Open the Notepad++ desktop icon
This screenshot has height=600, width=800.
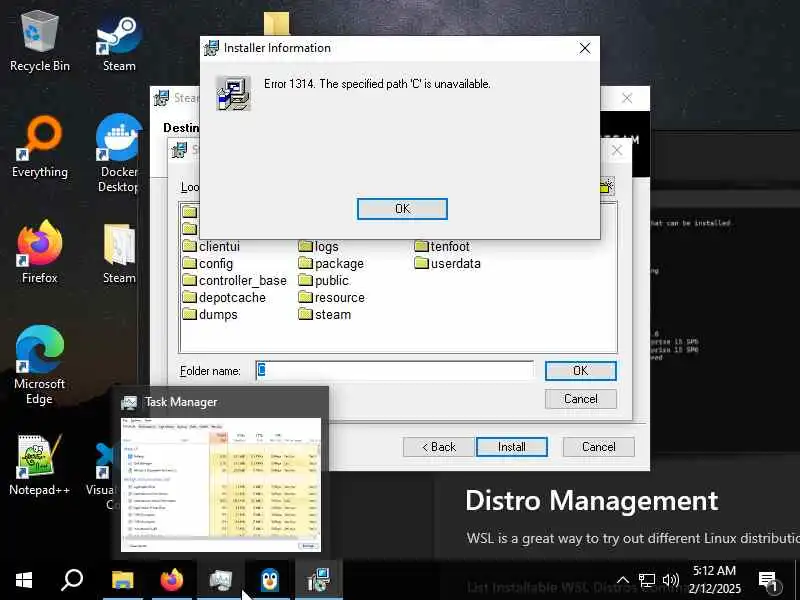coord(39,465)
